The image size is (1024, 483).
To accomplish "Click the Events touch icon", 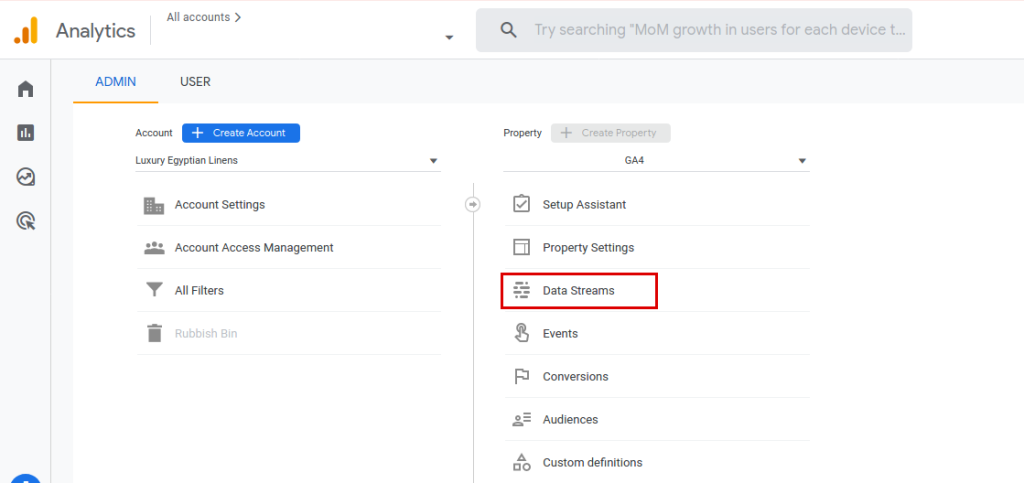I will [521, 333].
